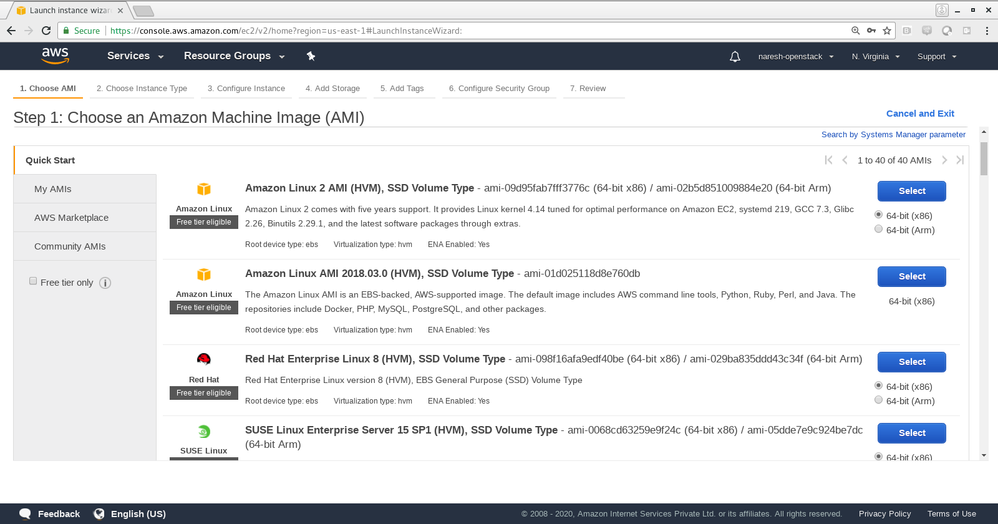The width and height of the screenshot is (998, 524).
Task: Click the AWS logo home icon
Action: coord(55,56)
